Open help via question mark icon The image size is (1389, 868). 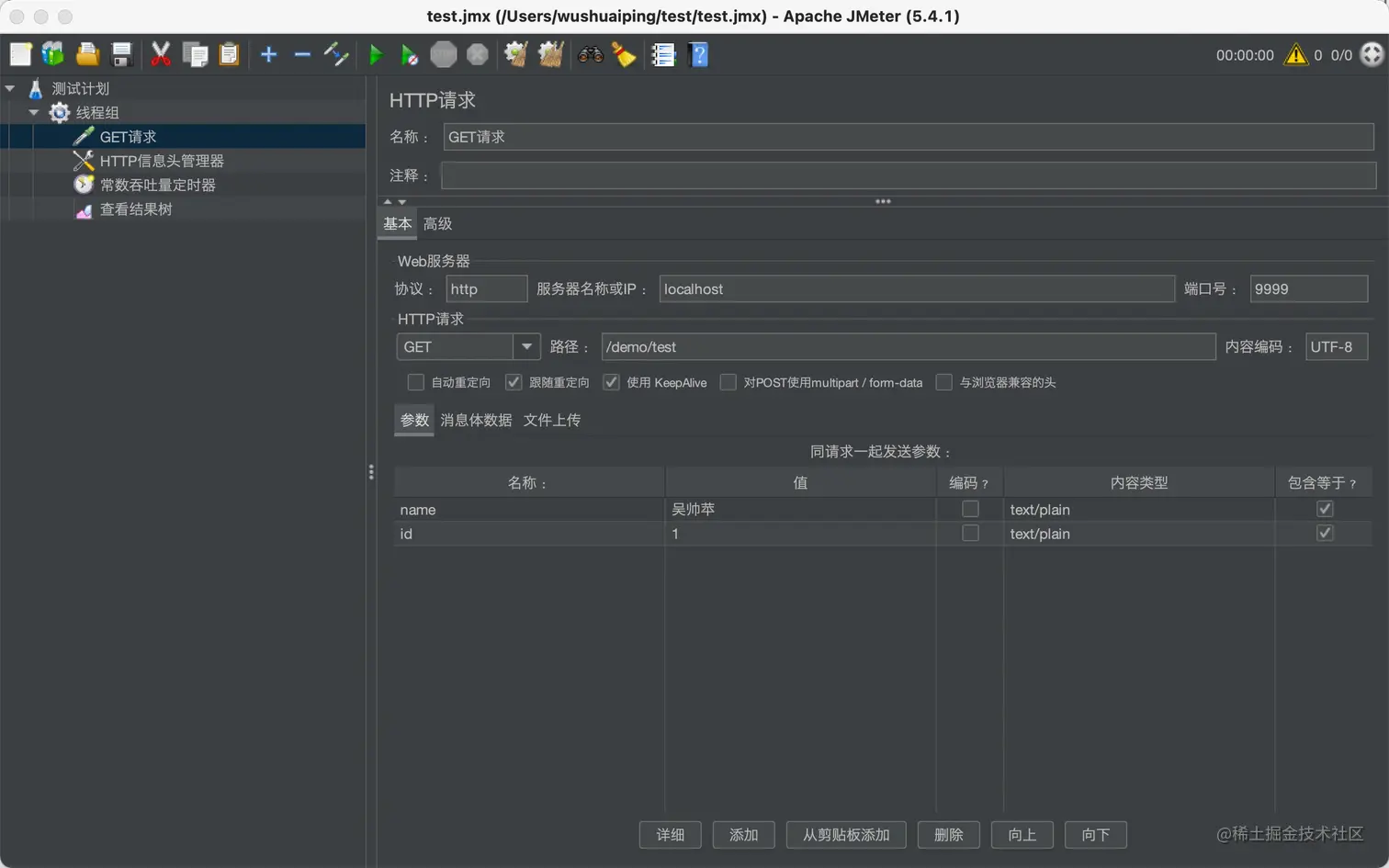[x=698, y=55]
